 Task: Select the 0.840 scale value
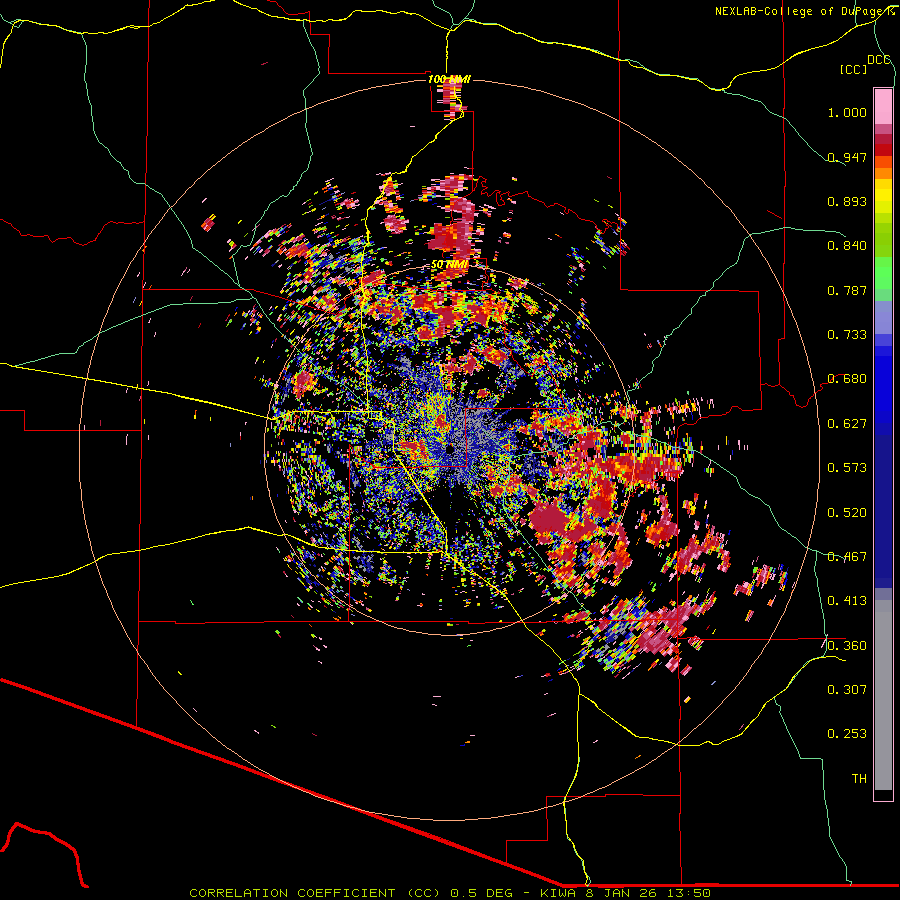point(847,246)
